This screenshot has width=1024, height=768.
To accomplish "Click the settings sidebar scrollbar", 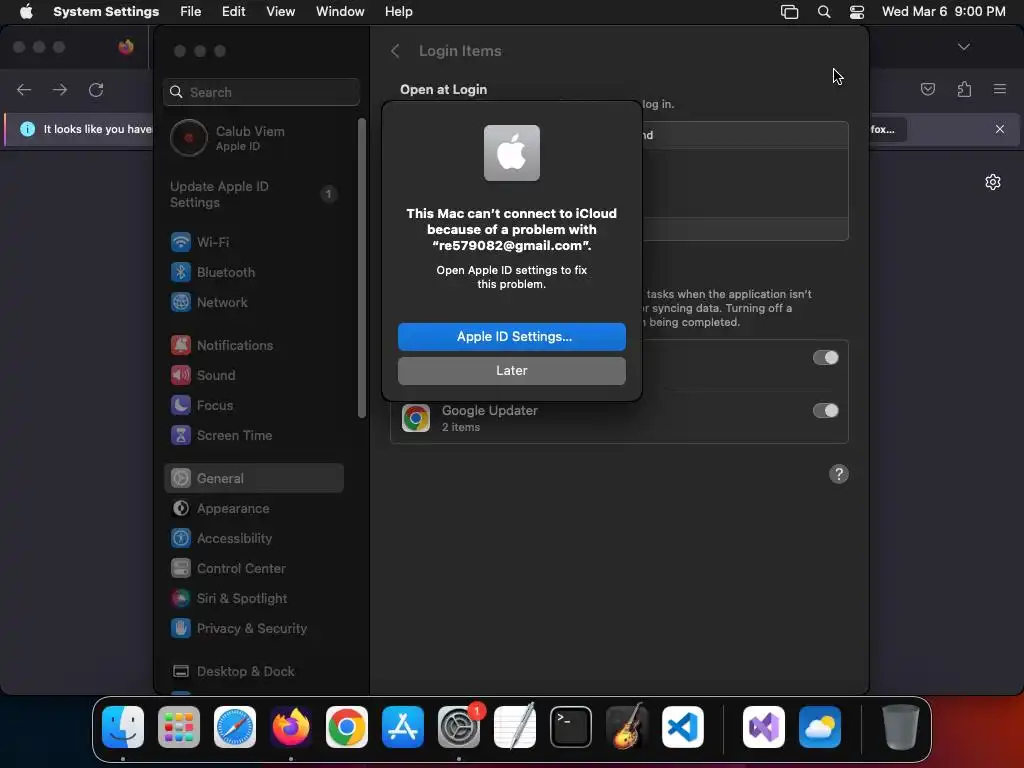I will tap(362, 268).
